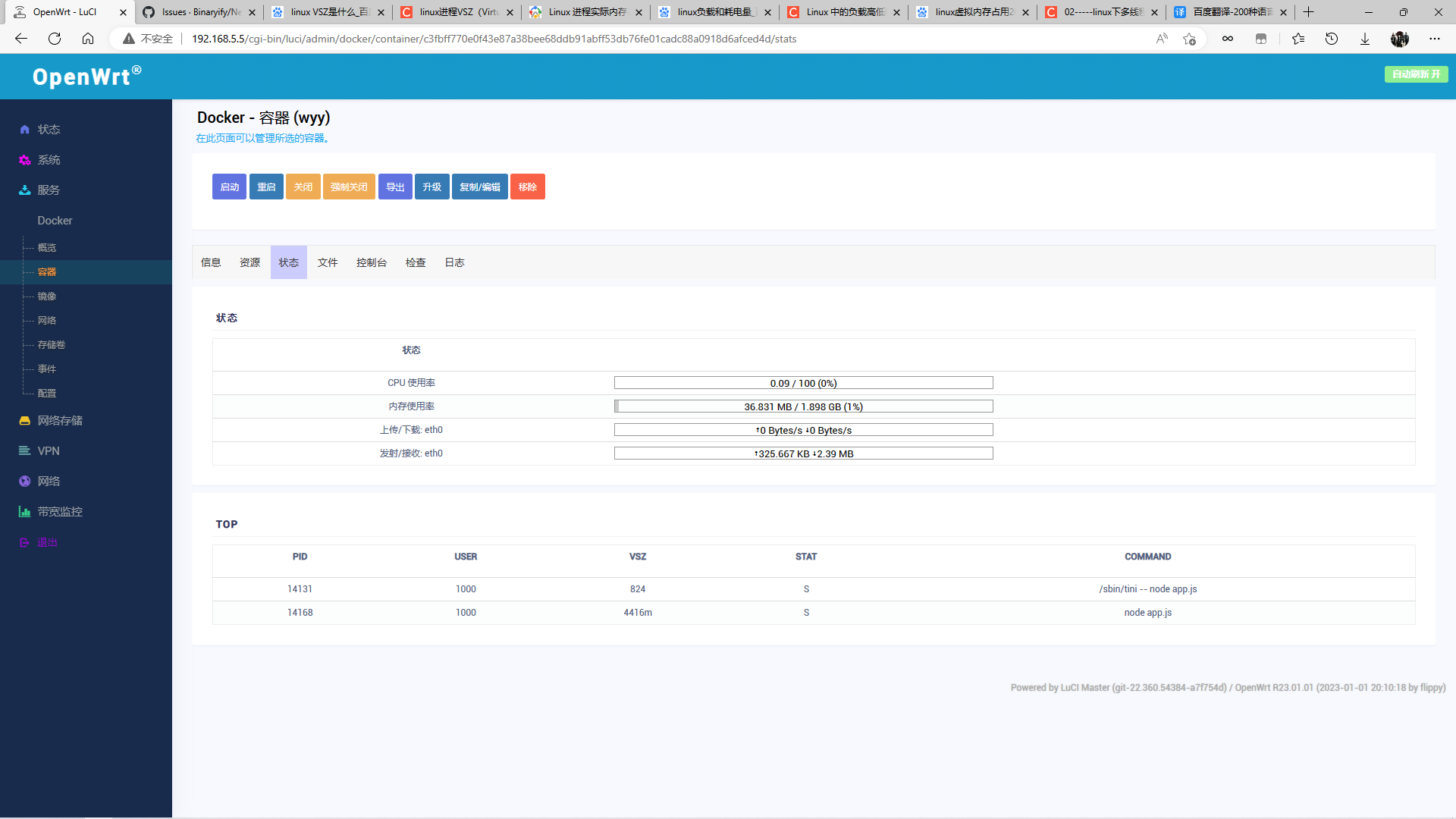Open the browser downloads icon
The width and height of the screenshot is (1456, 819).
point(1365,39)
